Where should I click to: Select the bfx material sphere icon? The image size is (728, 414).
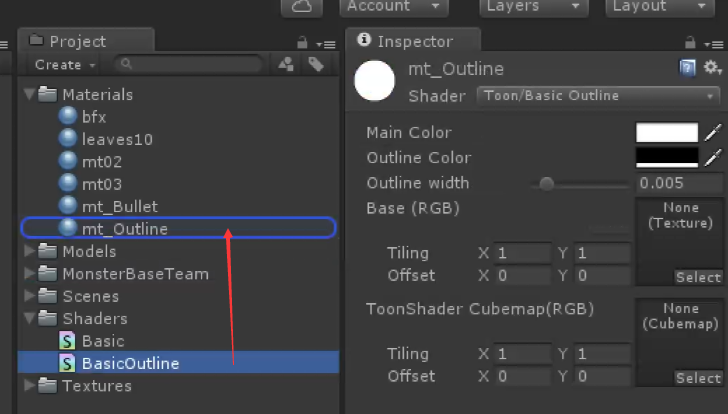[x=68, y=116]
